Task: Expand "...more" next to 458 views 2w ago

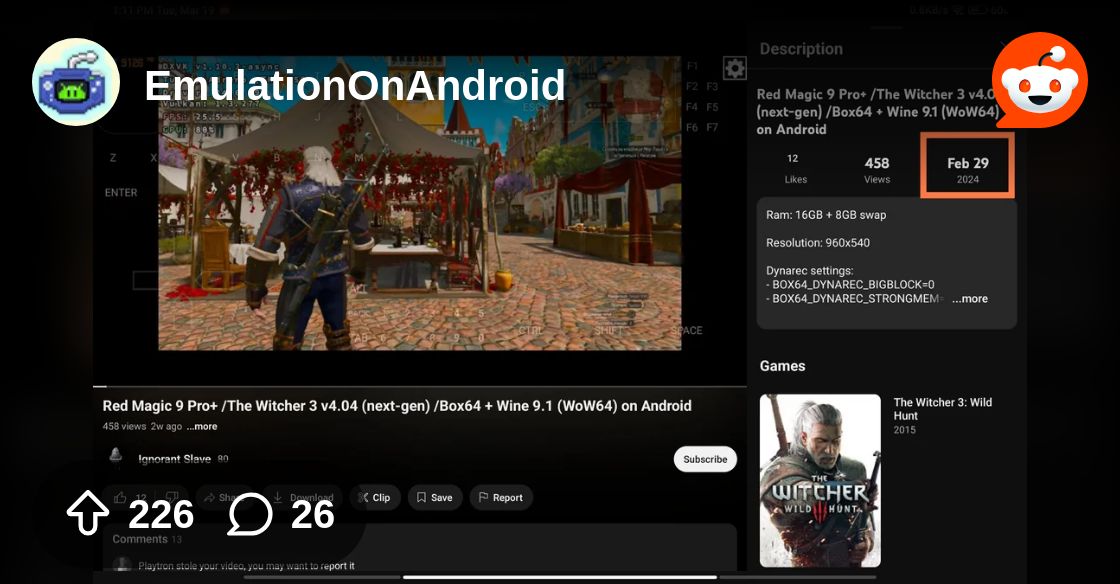Action: coord(201,427)
